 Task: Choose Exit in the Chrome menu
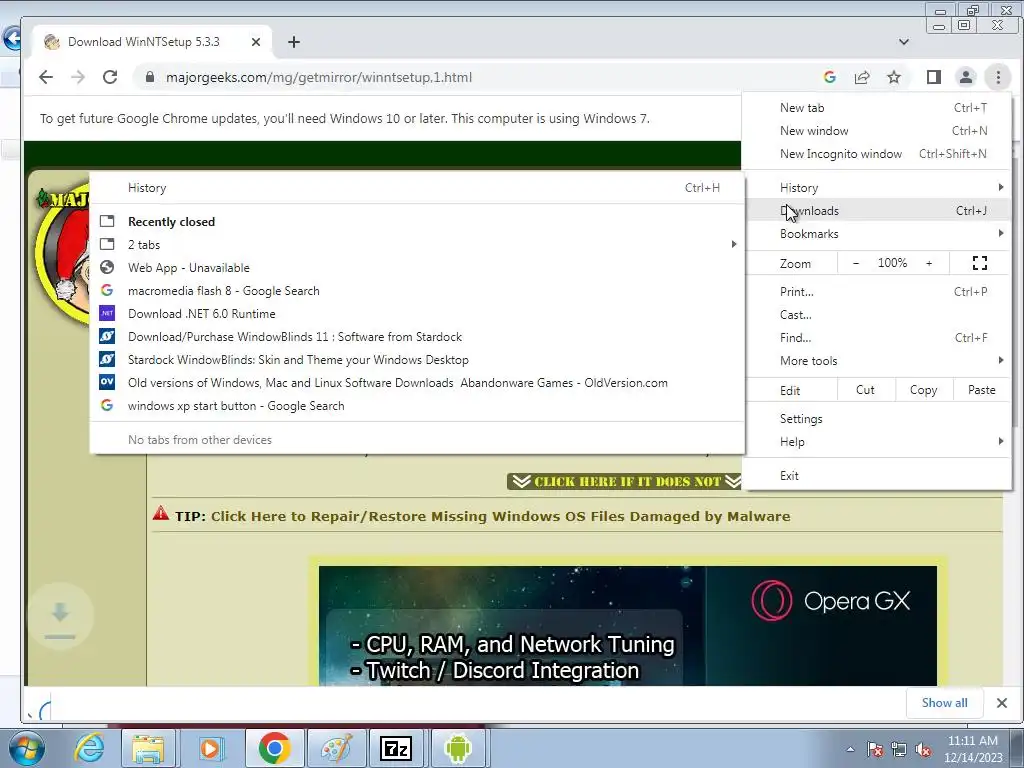pos(877,475)
